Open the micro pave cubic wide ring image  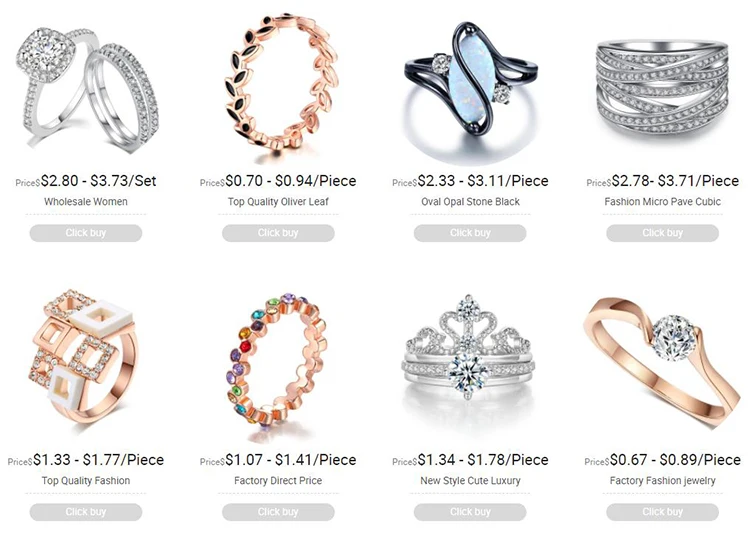662,88
